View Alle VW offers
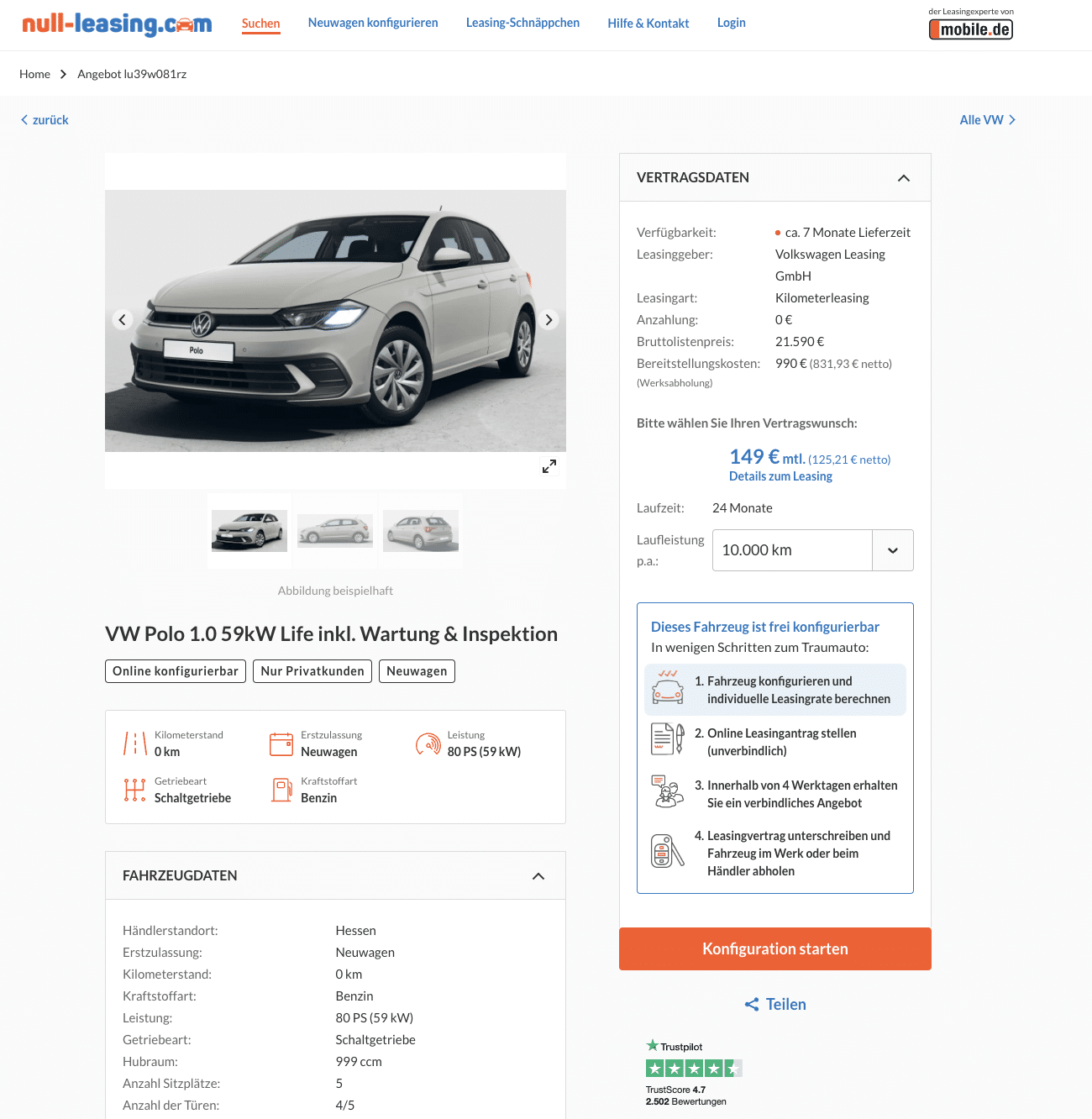1092x1119 pixels. [x=988, y=120]
